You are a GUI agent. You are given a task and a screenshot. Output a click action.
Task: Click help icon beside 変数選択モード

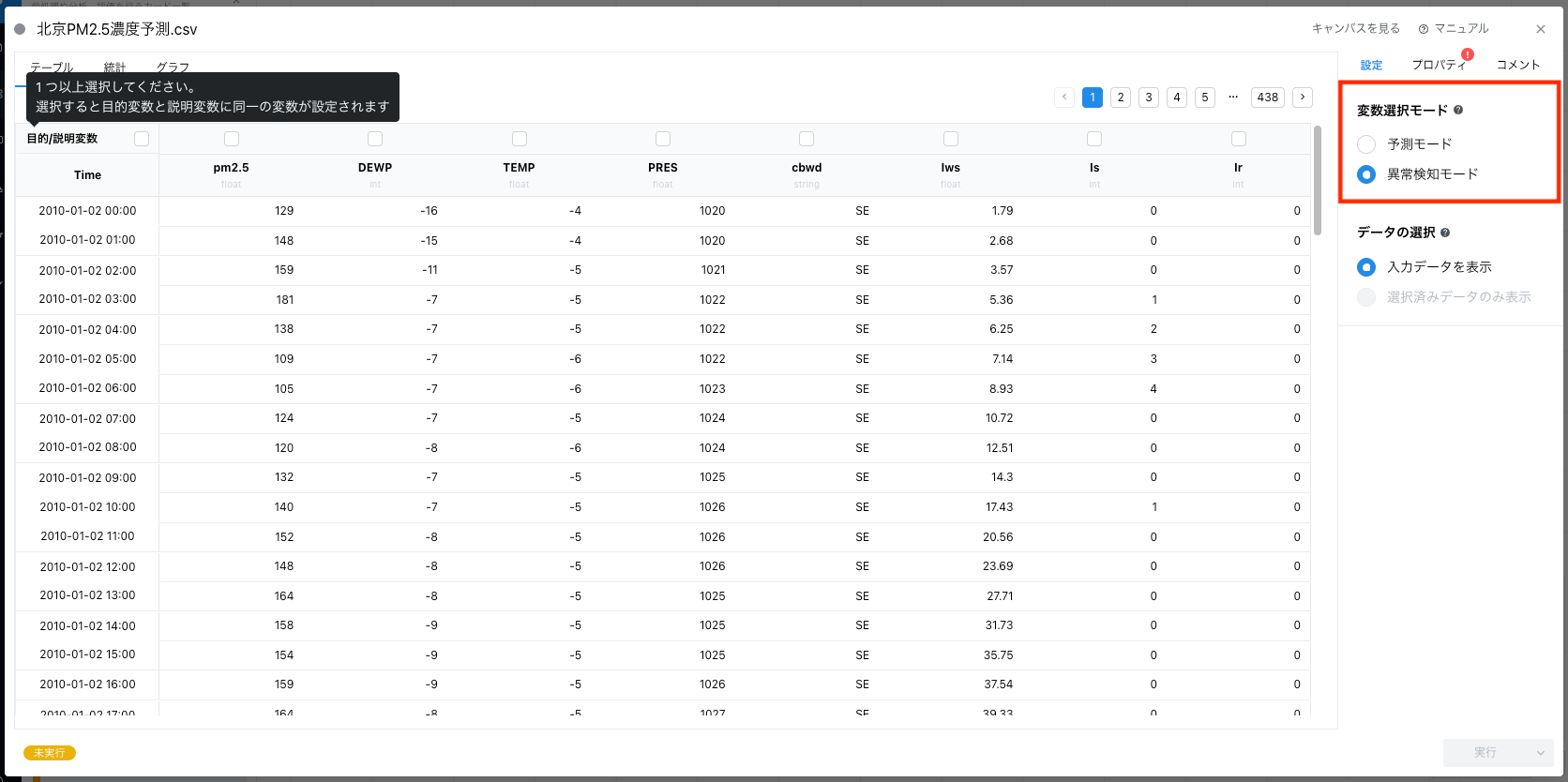pos(1458,111)
